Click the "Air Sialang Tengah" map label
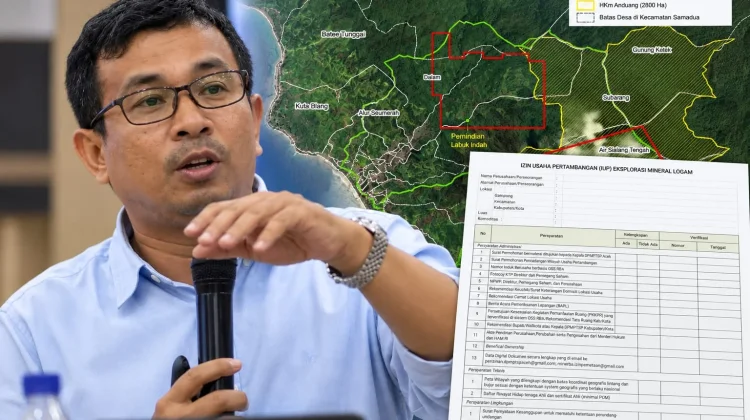 [x=624, y=150]
